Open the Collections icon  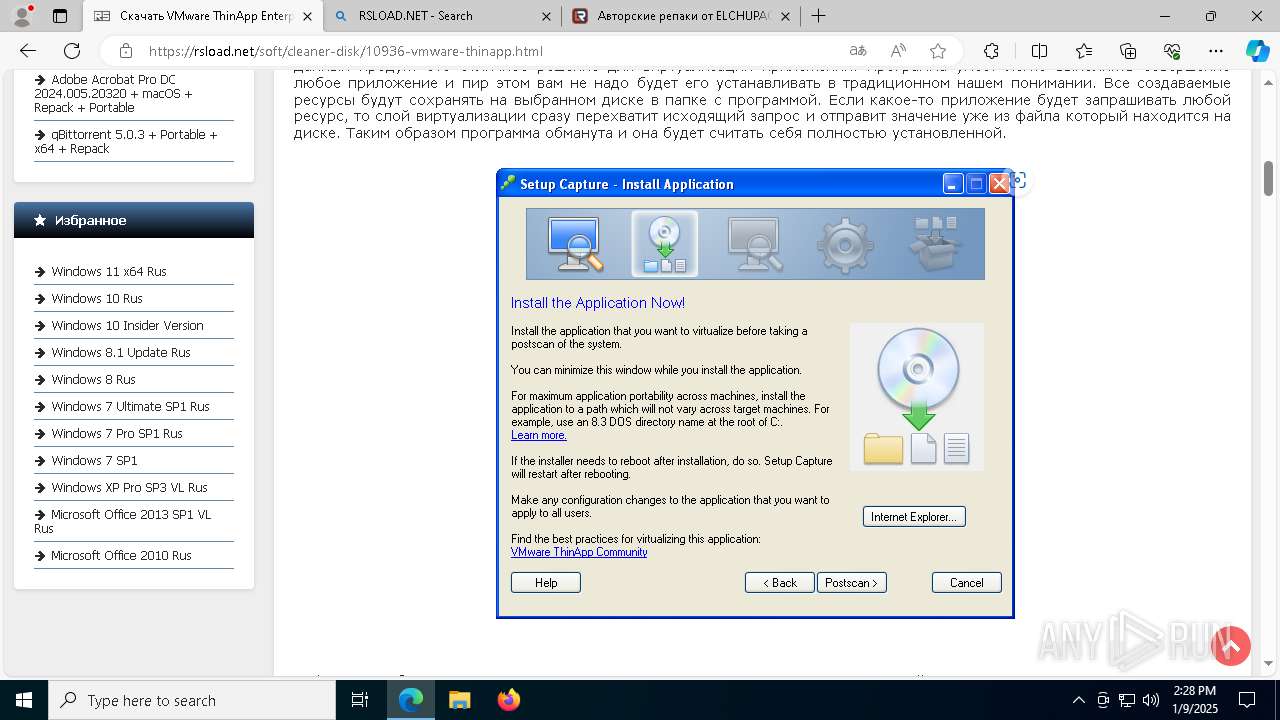[1128, 51]
